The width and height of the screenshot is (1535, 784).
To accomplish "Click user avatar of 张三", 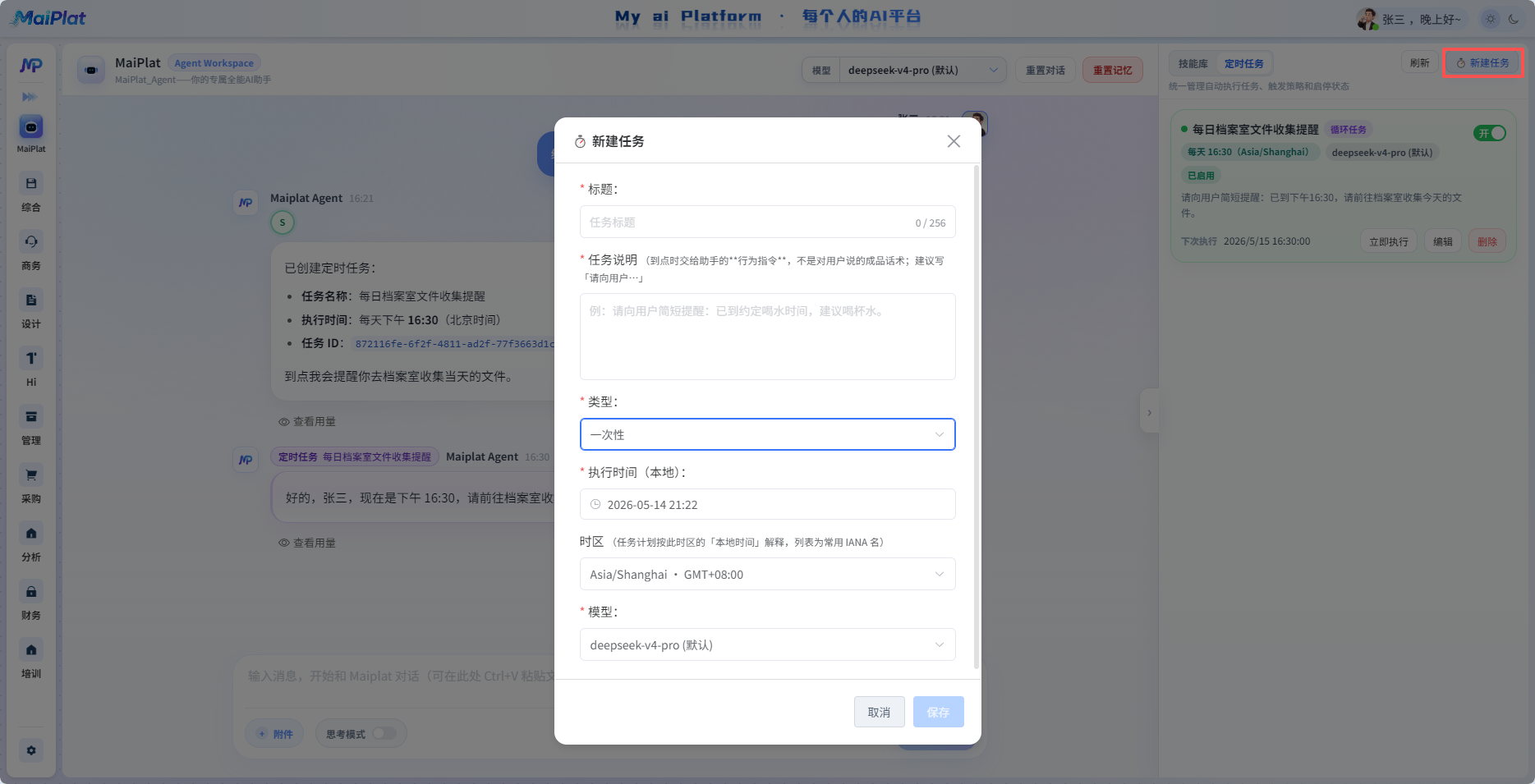I will pyautogui.click(x=1367, y=19).
